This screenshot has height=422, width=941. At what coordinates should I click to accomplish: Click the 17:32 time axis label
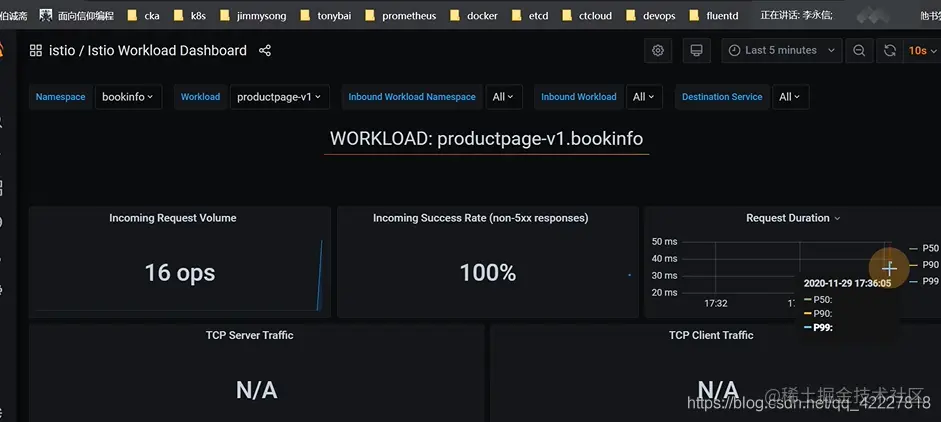(716, 303)
